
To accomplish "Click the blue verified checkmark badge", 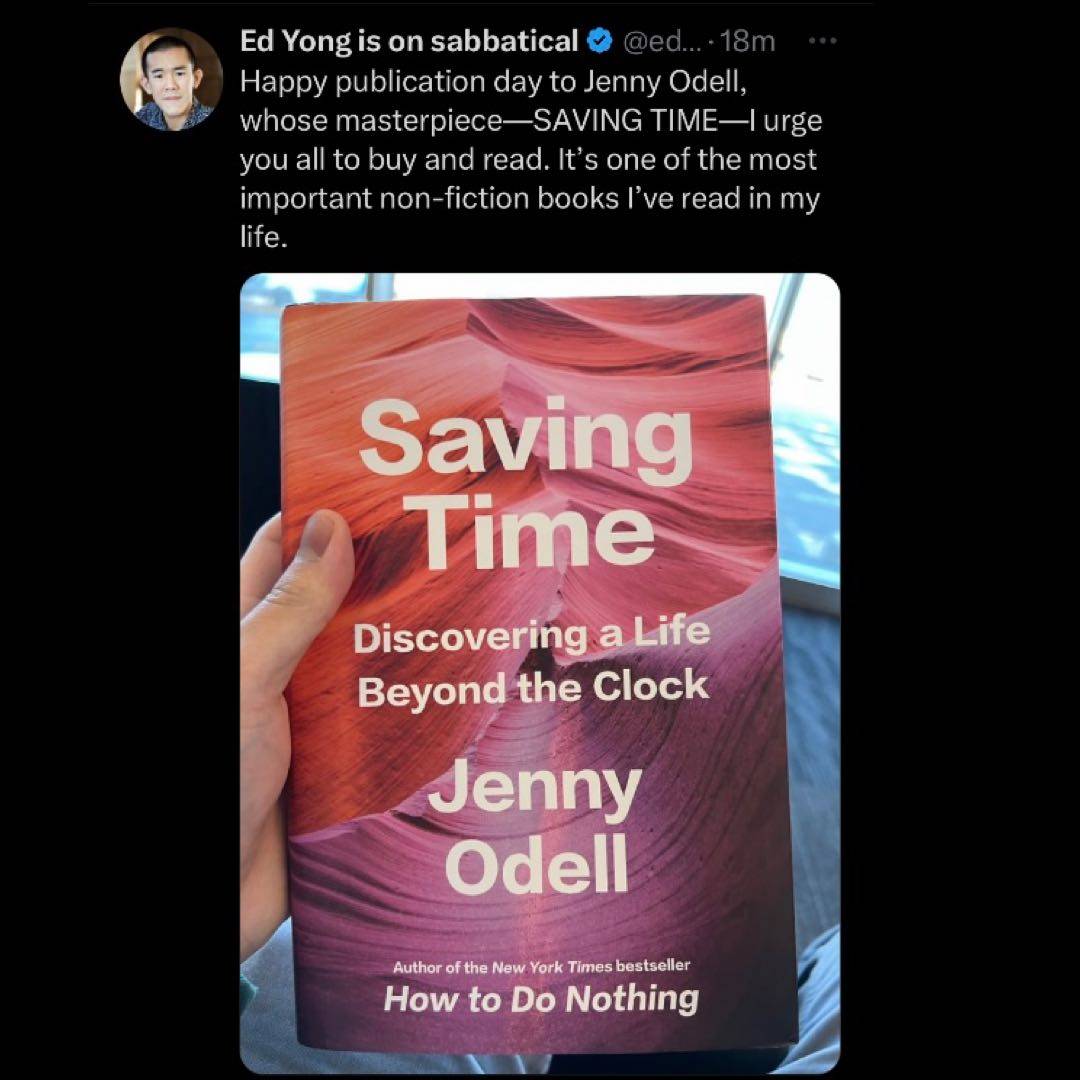I will click(x=600, y=41).
